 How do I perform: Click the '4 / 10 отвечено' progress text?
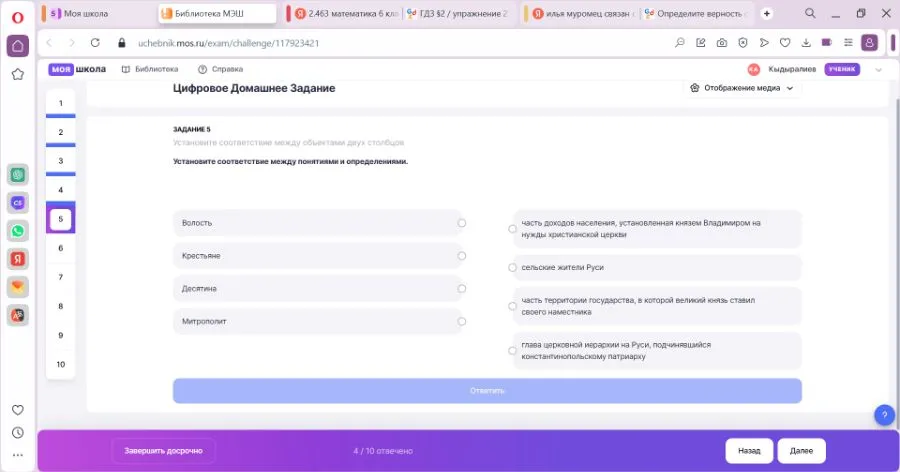pos(383,451)
